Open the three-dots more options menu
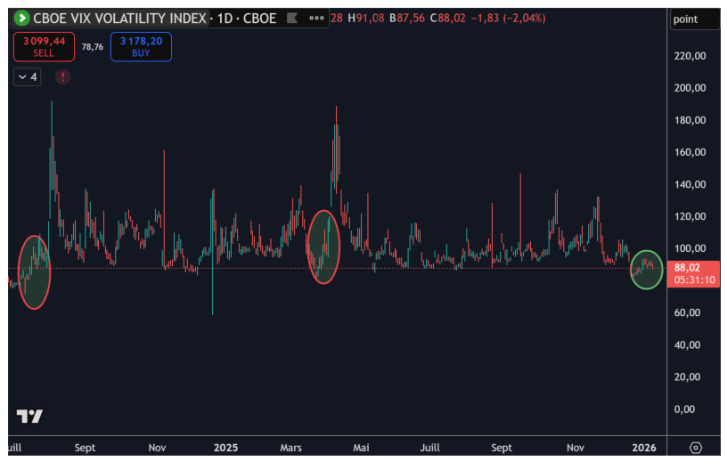The image size is (727, 465). coord(317,19)
